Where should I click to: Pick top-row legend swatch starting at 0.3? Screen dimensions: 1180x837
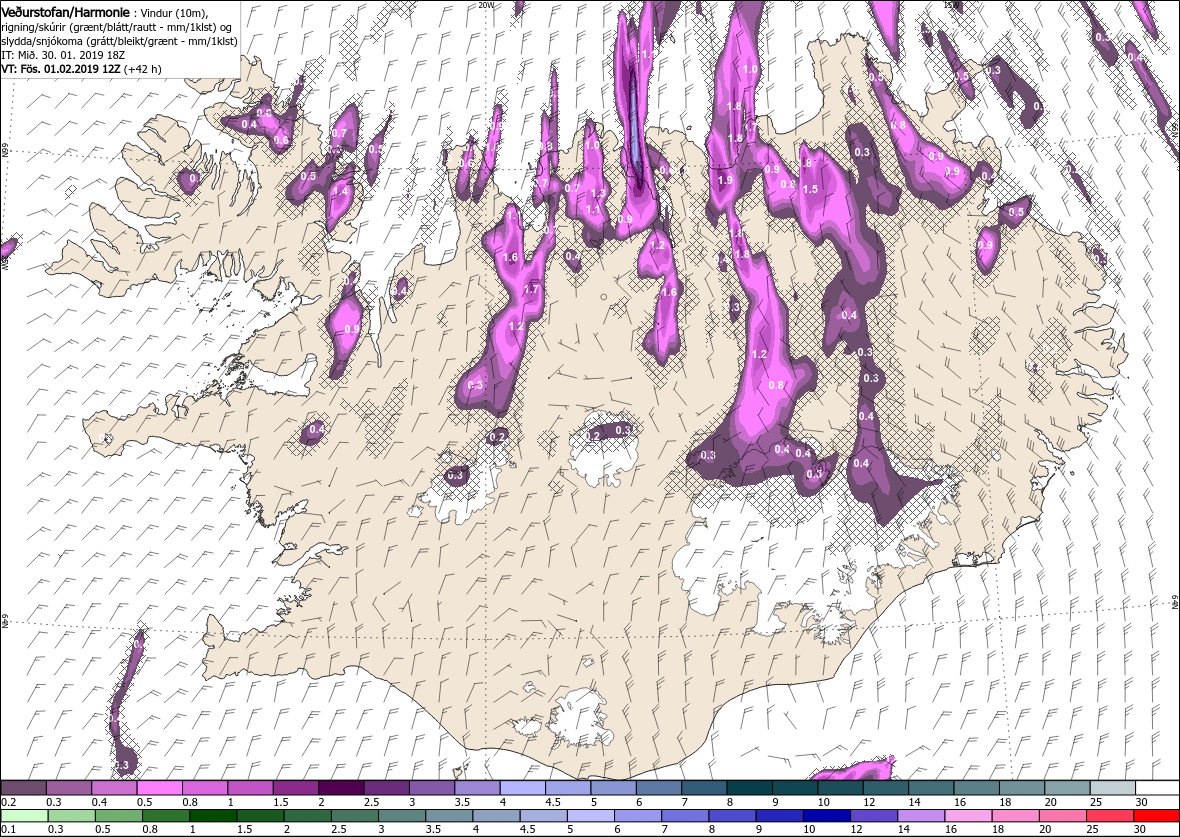coord(68,787)
